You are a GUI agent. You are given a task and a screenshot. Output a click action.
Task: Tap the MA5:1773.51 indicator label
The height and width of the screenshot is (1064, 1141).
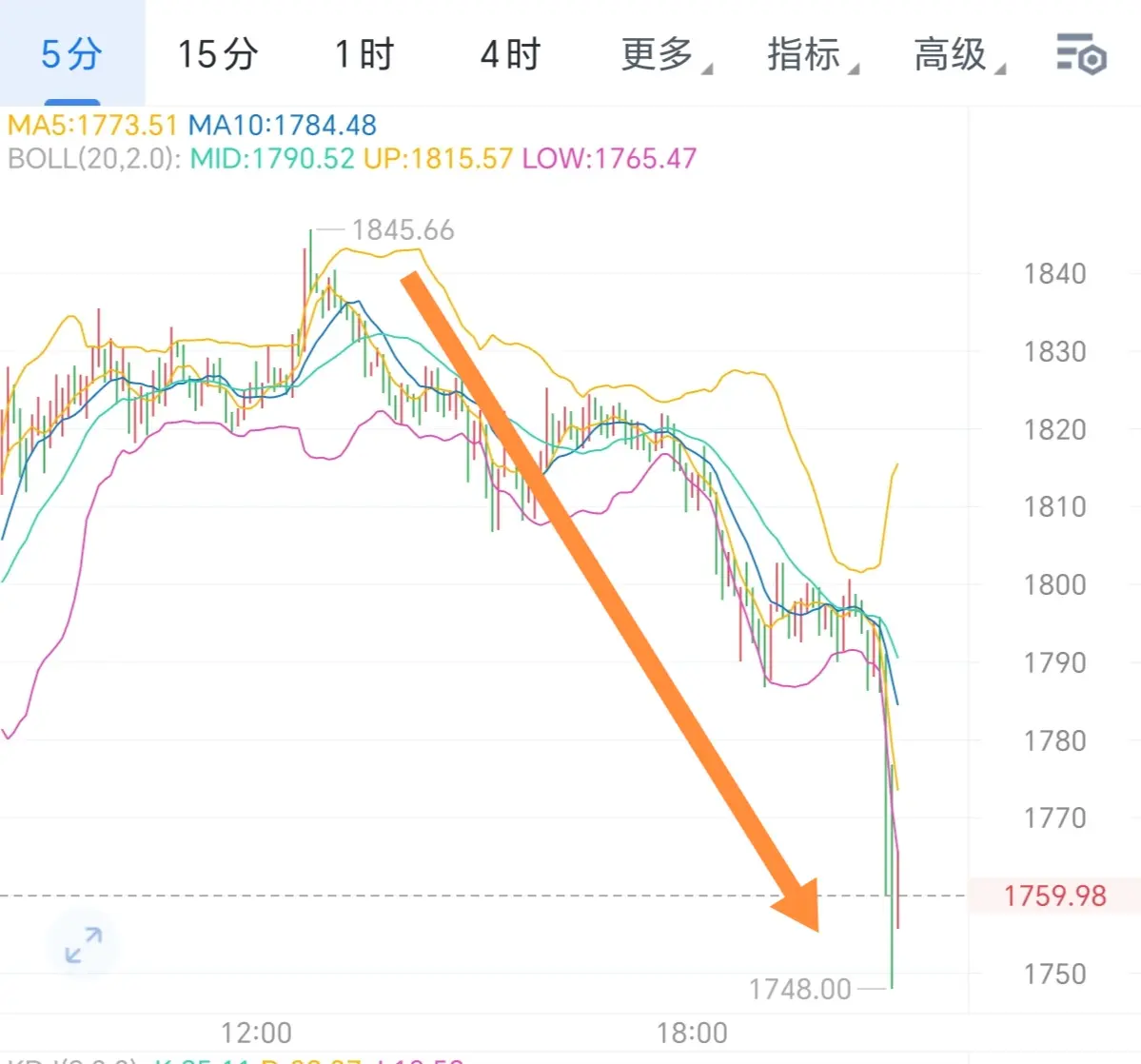(92, 126)
